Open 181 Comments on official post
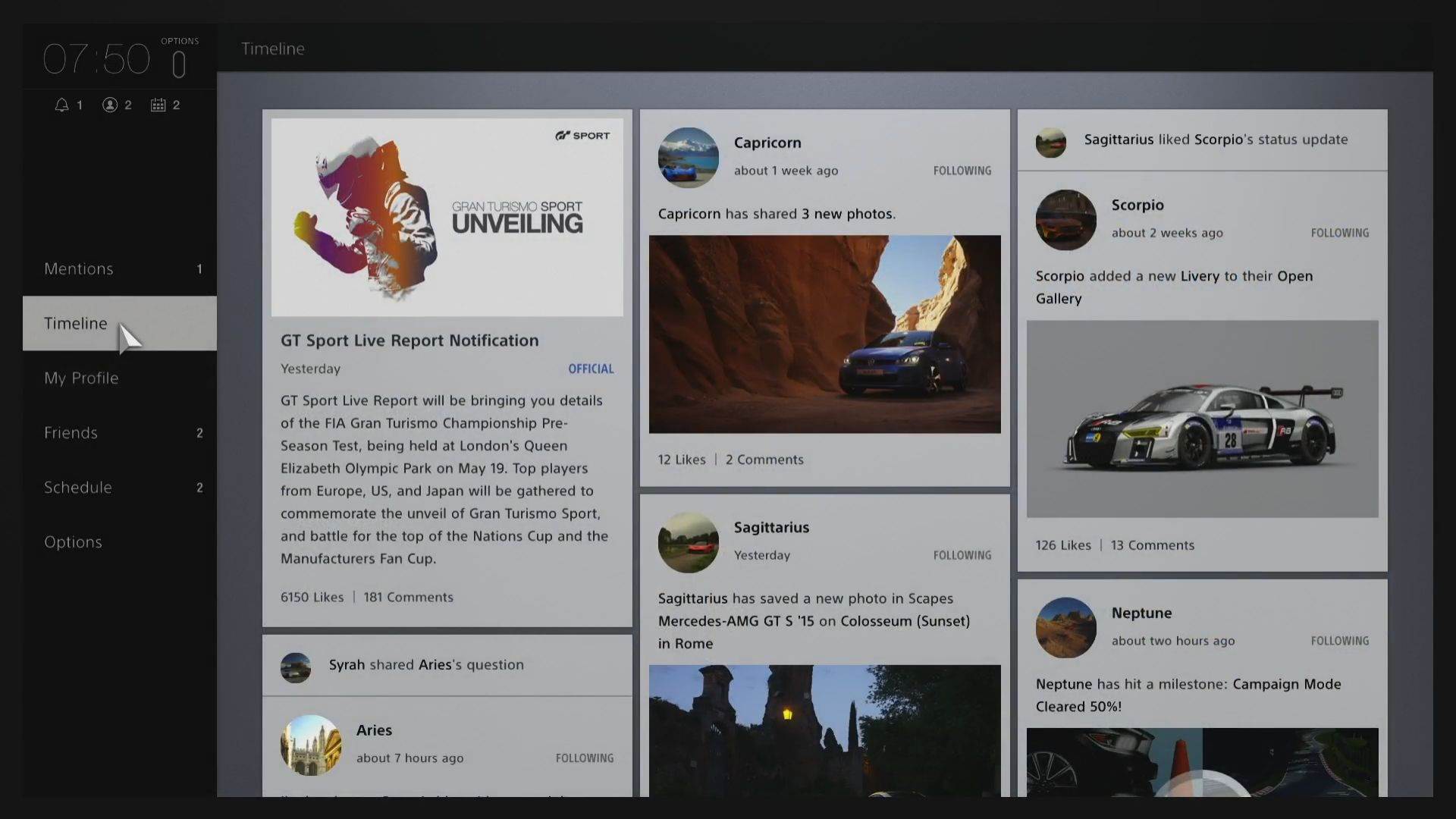Screen dimensions: 1456x819 [408, 597]
